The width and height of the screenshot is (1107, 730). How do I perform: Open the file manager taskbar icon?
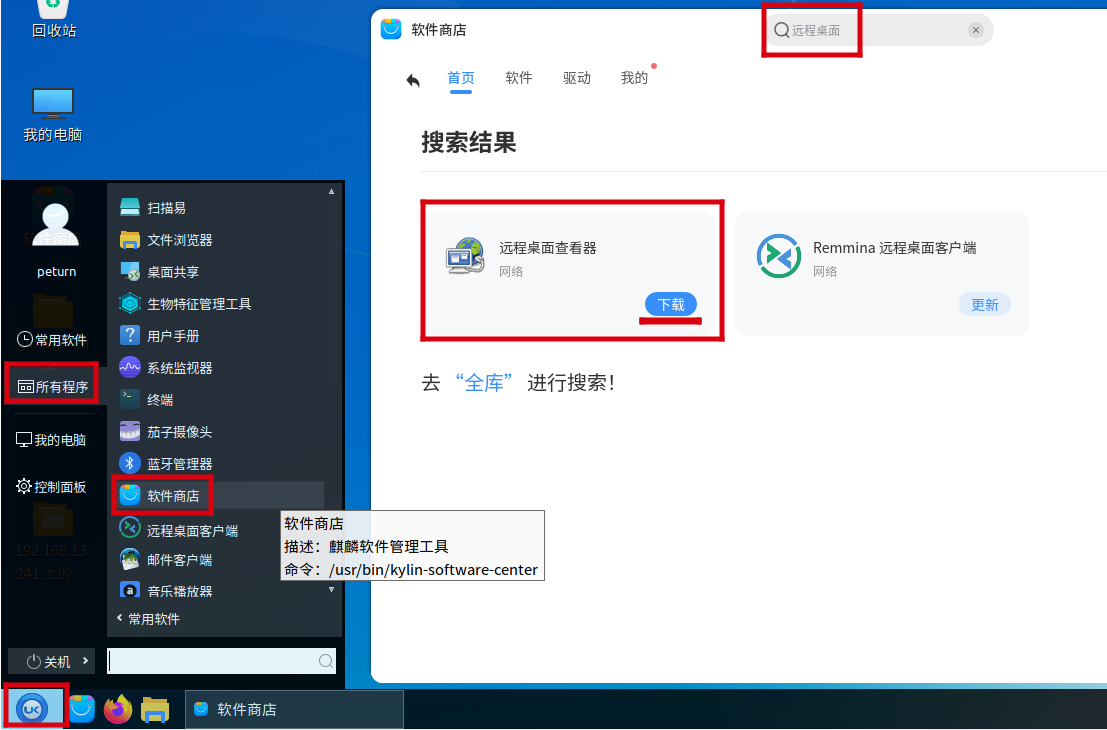pos(155,709)
